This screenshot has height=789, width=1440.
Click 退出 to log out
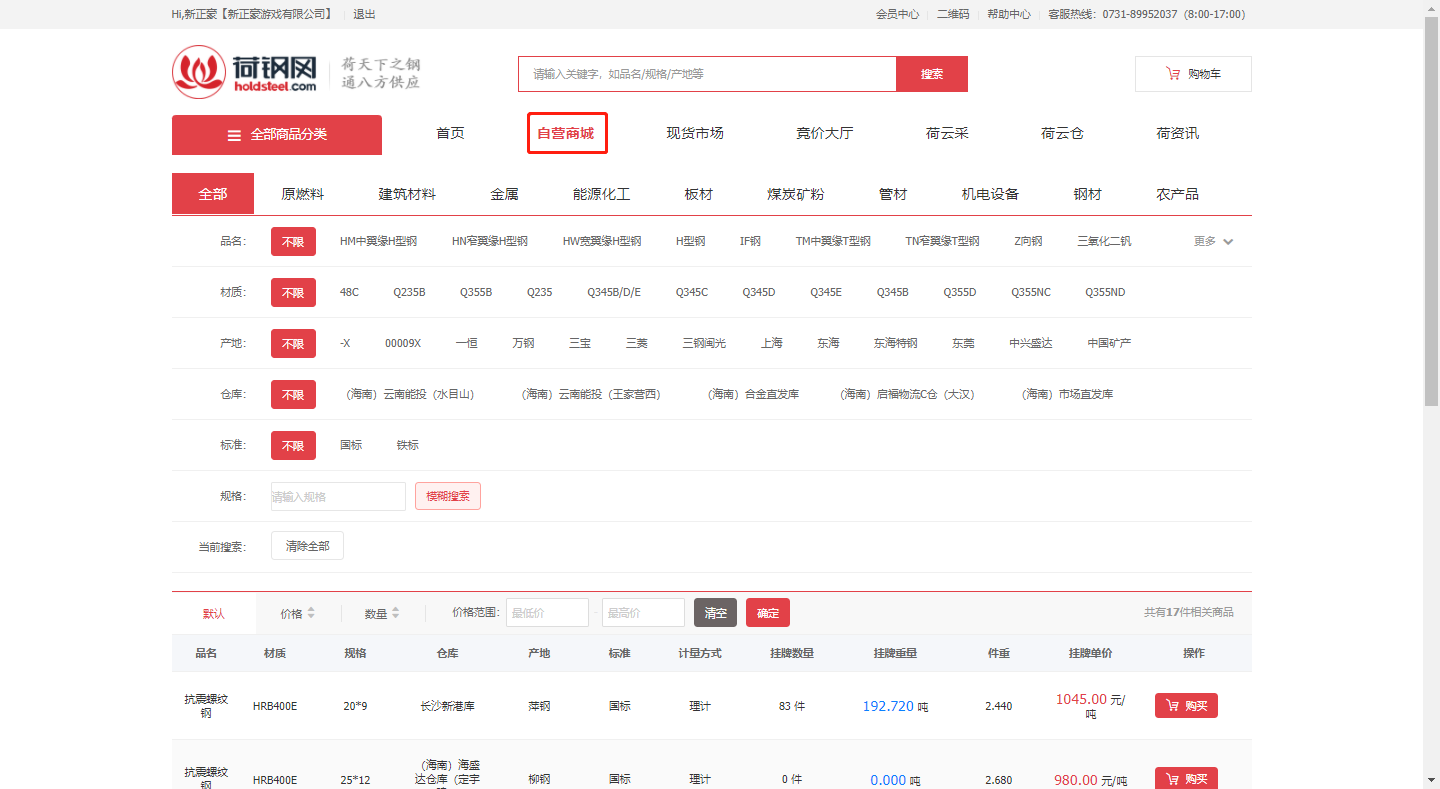365,14
